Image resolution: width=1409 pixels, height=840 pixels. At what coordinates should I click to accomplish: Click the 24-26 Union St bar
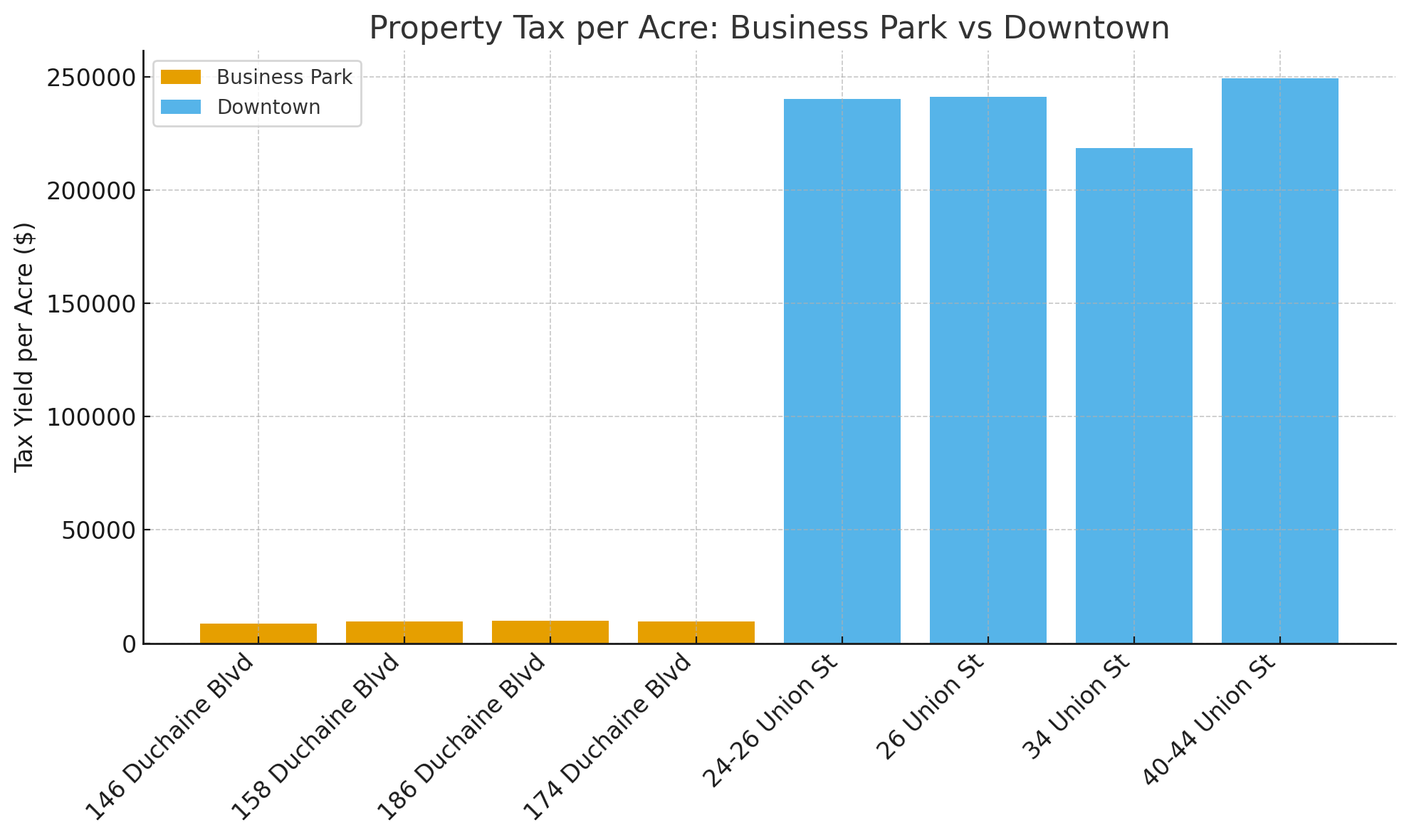[x=842, y=370]
